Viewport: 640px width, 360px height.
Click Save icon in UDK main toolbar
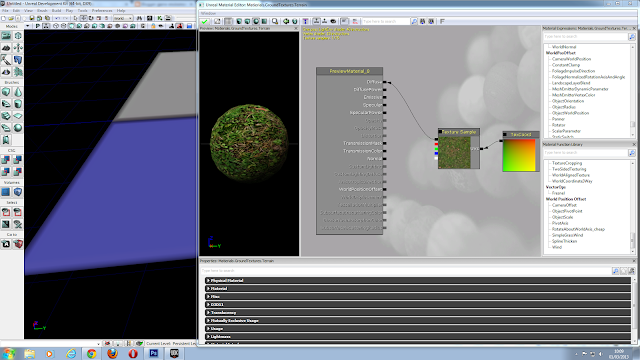pos(32,18)
